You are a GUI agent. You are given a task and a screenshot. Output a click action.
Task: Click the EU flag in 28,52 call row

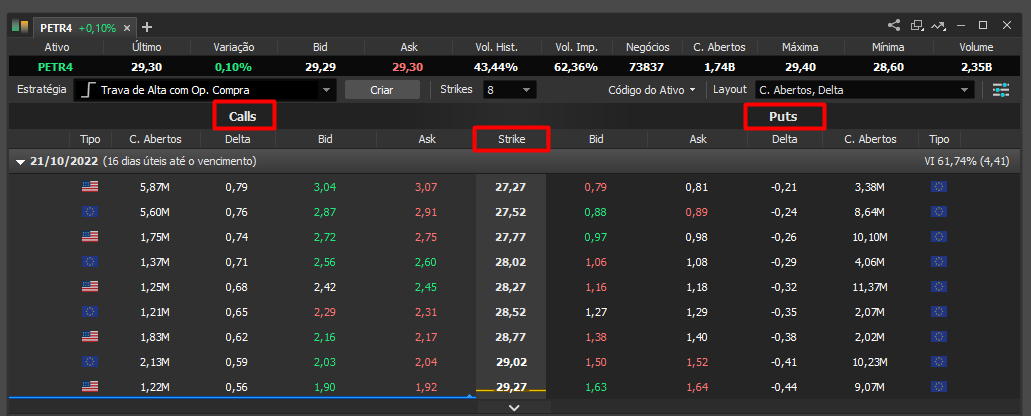coord(90,312)
